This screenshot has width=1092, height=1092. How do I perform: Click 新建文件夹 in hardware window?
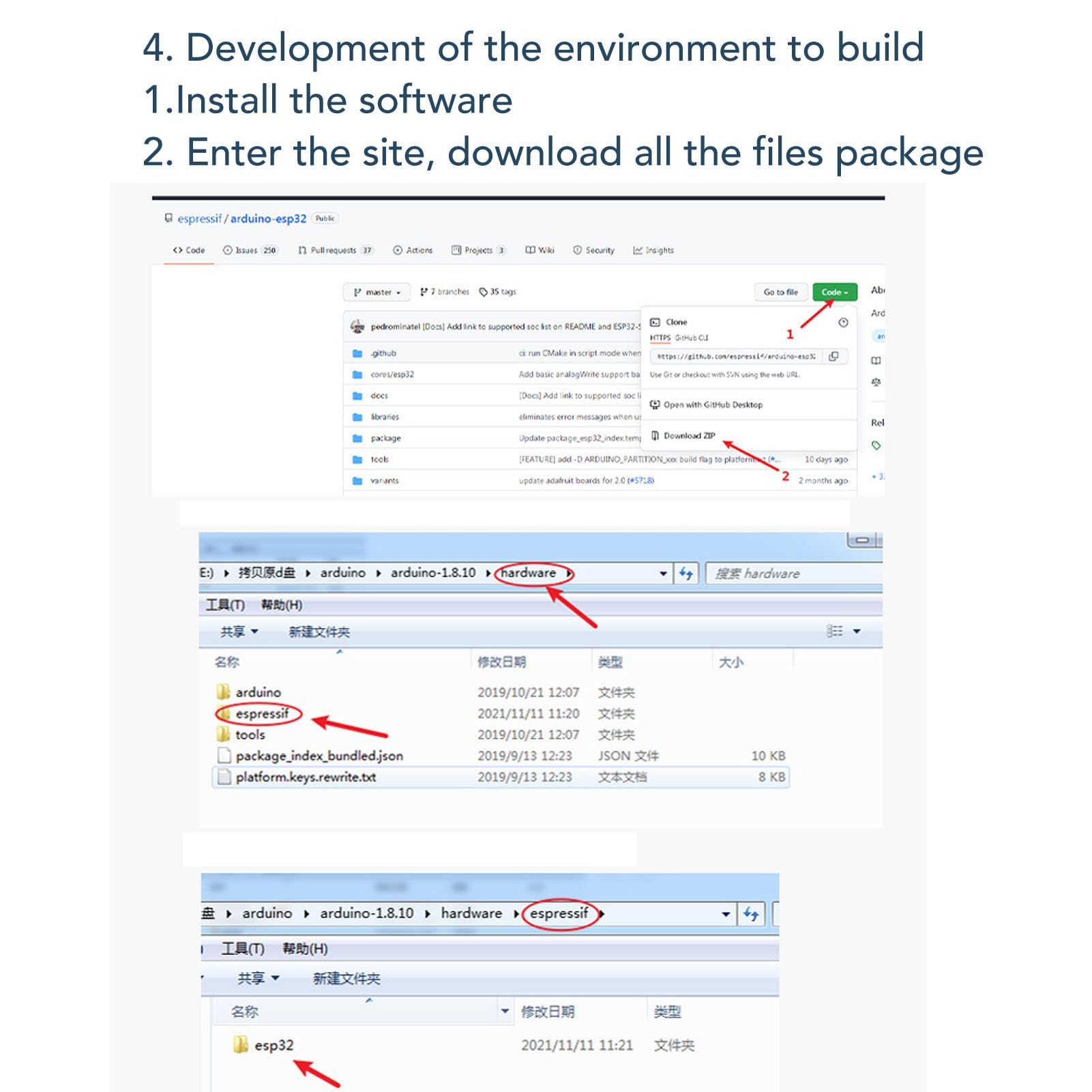pos(319,632)
